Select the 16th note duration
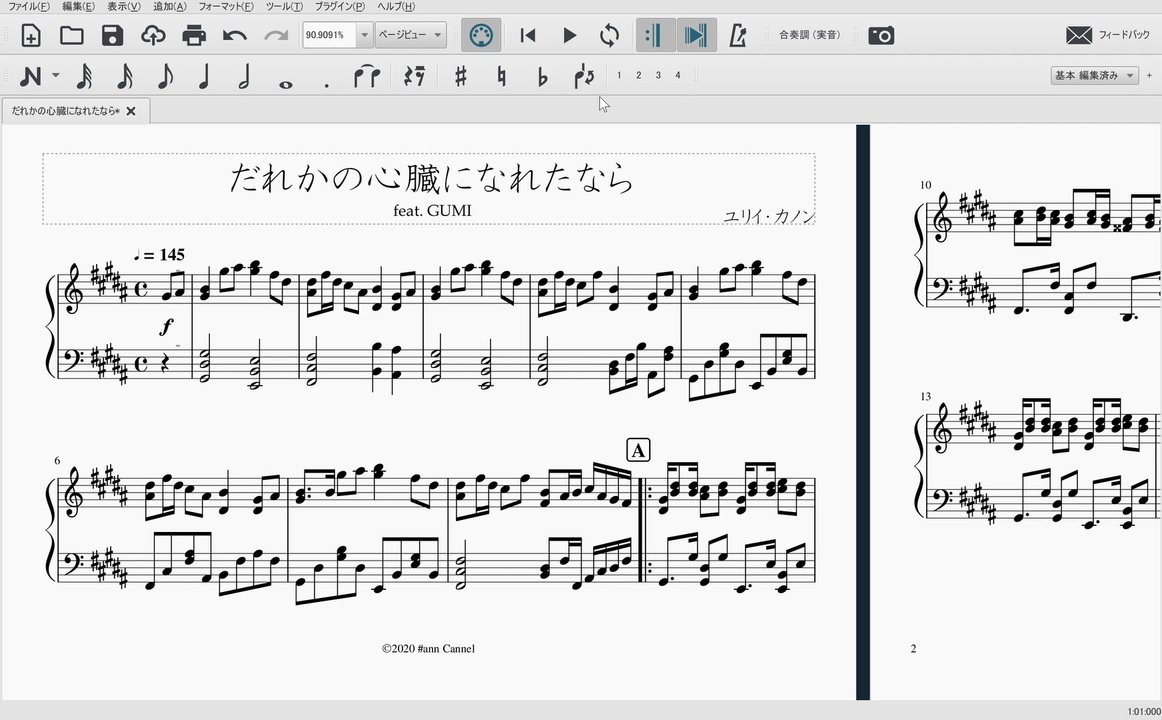 coord(124,76)
